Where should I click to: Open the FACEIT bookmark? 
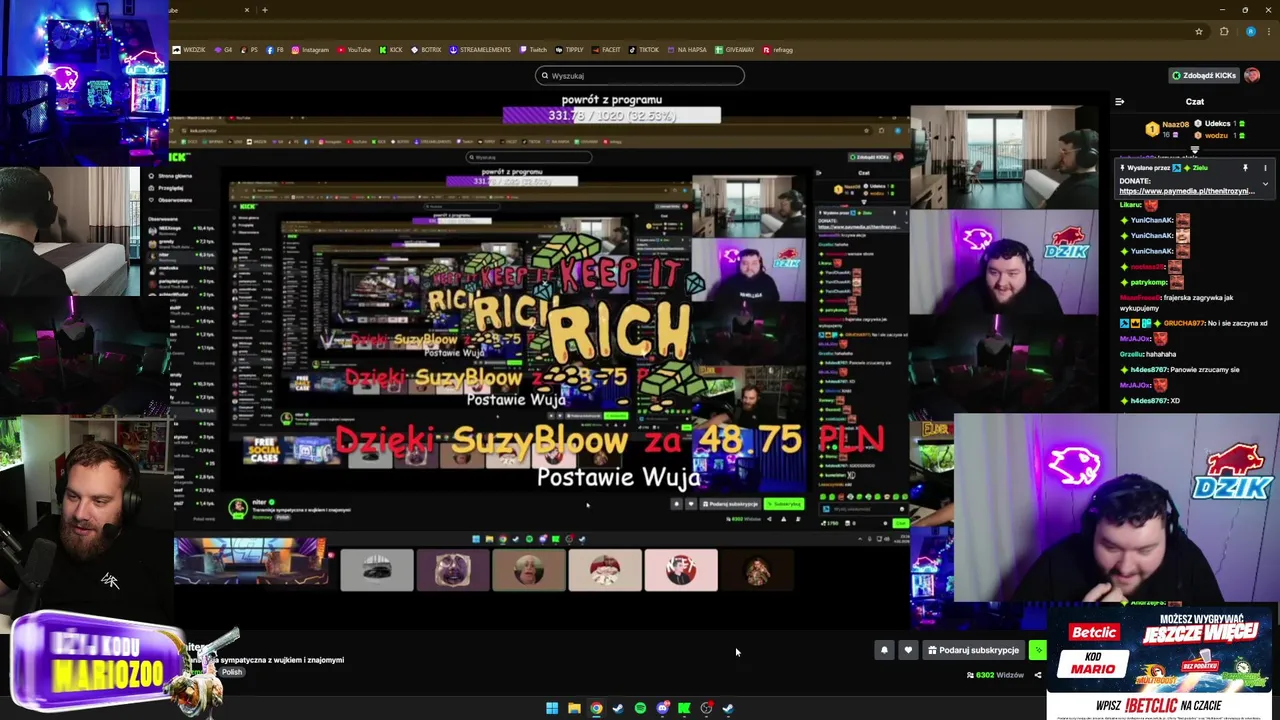[x=606, y=49]
